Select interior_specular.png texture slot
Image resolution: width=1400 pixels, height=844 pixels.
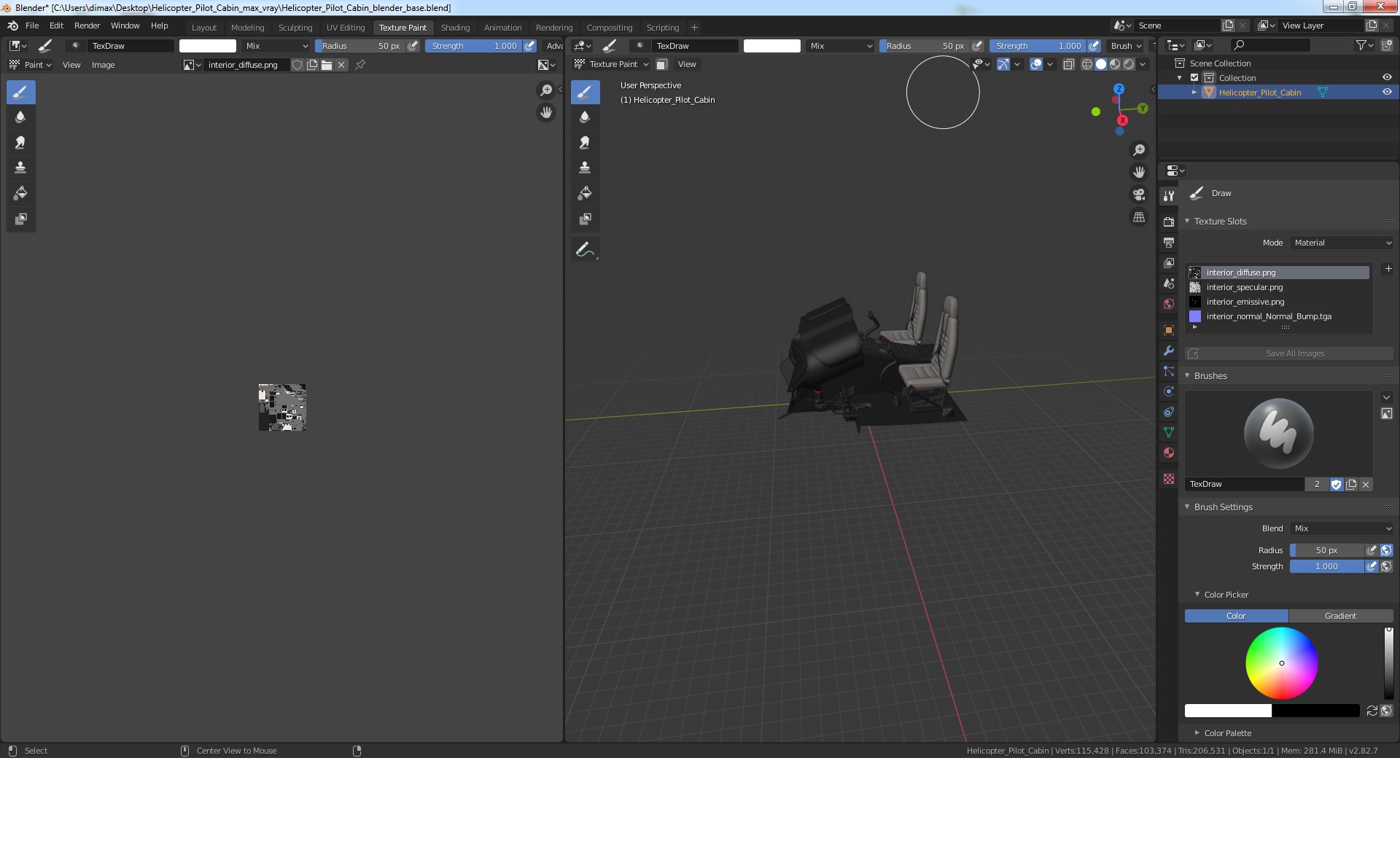pos(1278,287)
